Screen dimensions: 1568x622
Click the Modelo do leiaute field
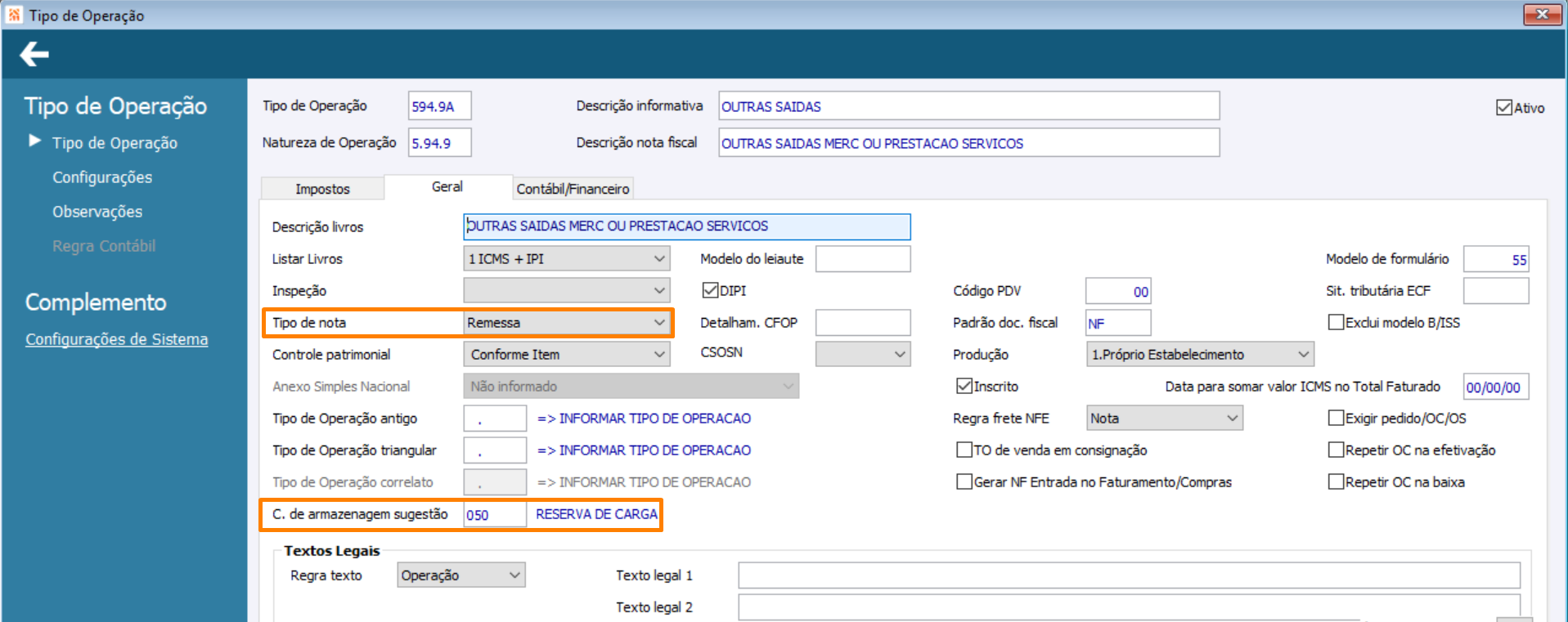[x=863, y=258]
